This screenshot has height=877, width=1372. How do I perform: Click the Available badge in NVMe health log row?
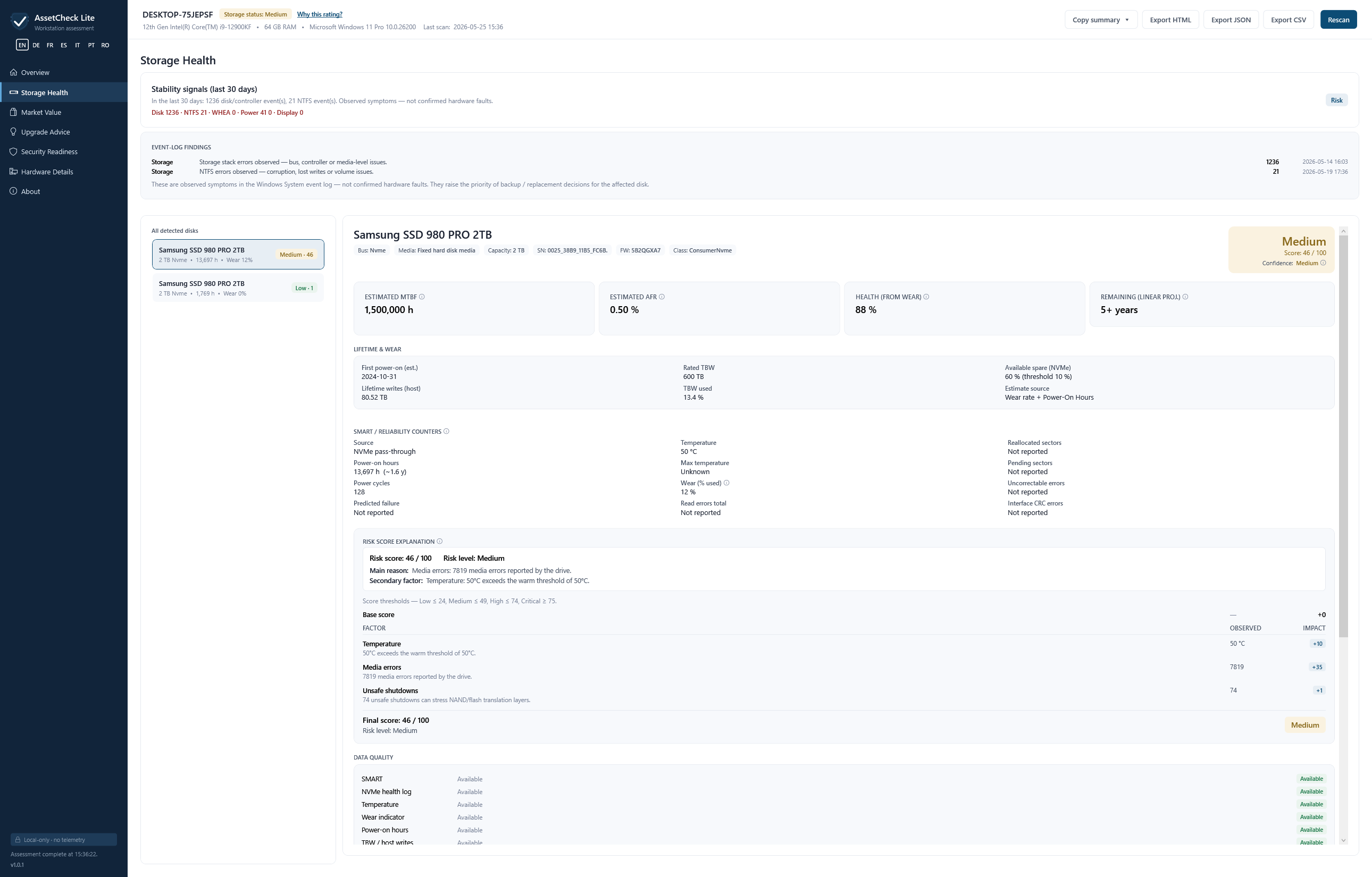(1311, 791)
